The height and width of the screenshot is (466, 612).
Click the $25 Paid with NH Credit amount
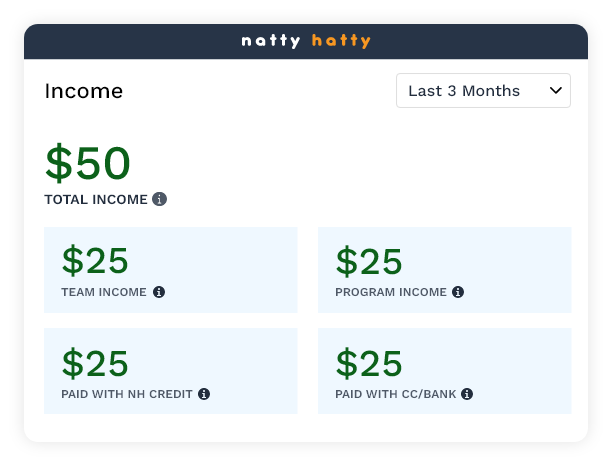[95, 362]
